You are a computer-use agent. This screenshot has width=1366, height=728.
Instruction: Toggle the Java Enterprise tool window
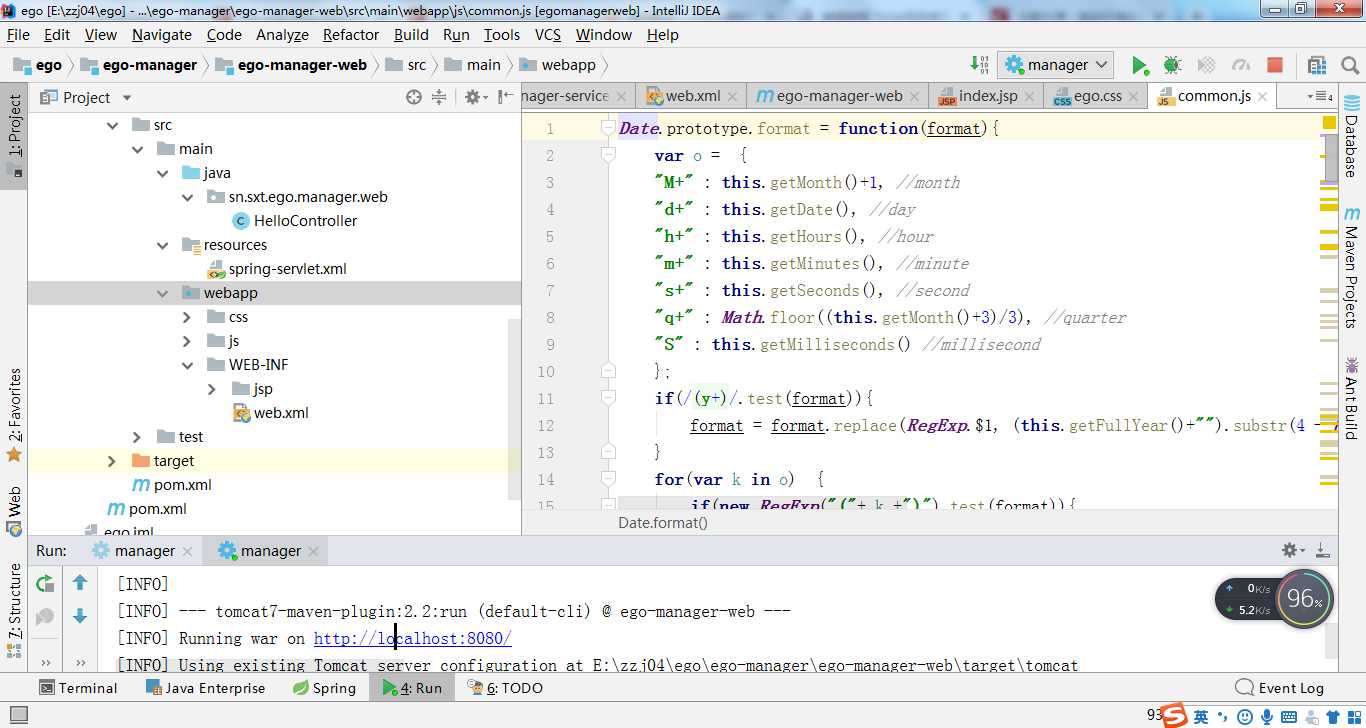(x=206, y=688)
